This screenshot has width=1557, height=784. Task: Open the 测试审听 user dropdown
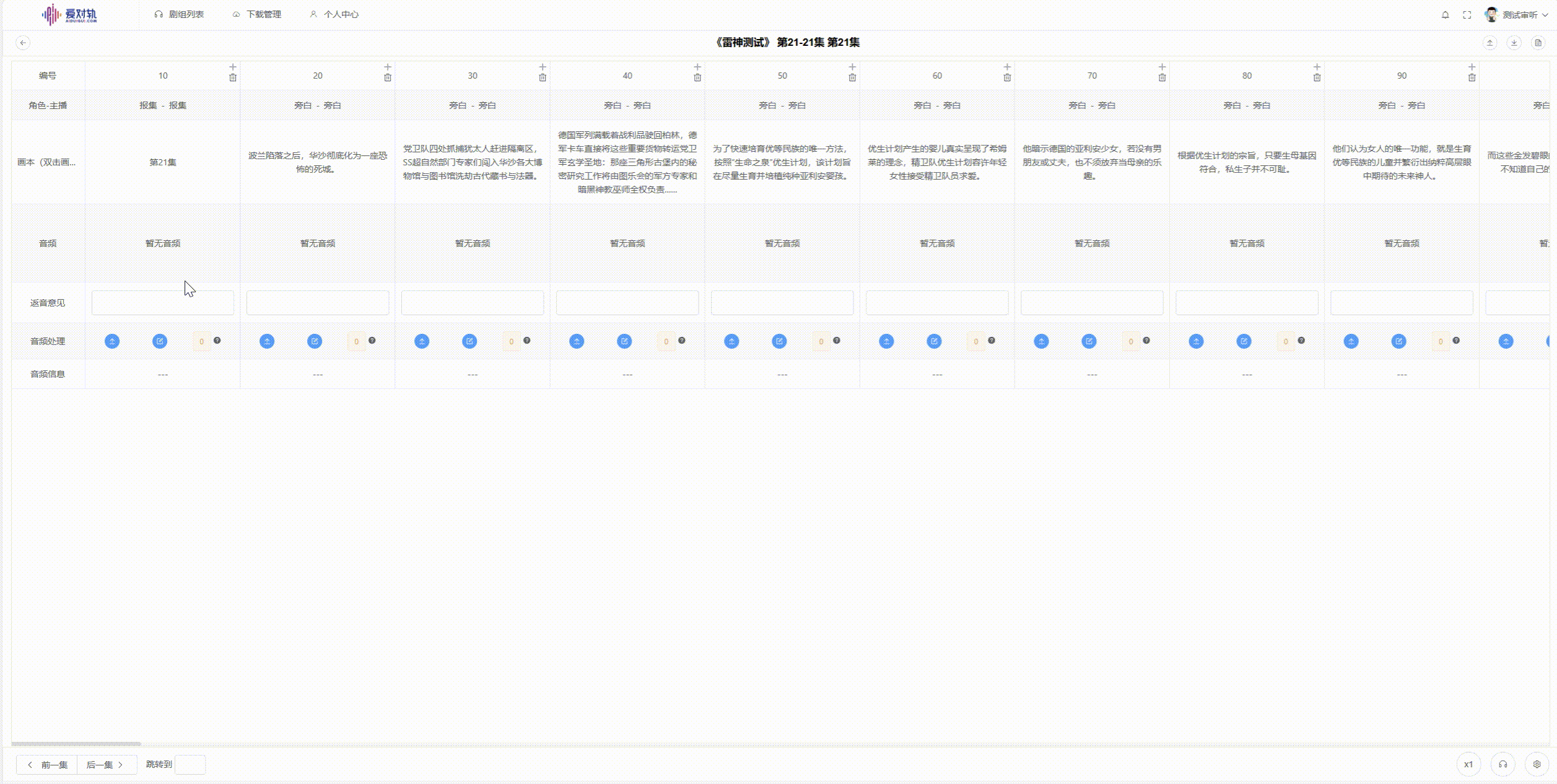1516,15
